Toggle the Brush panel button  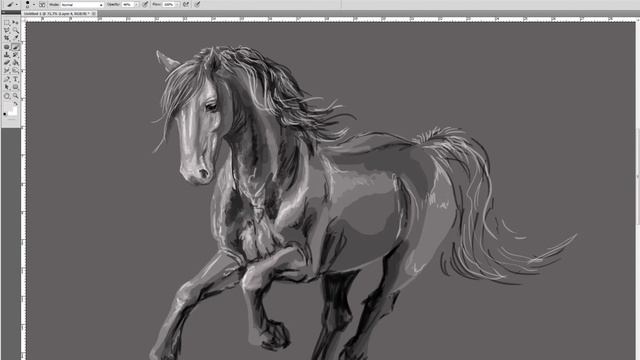42,4
